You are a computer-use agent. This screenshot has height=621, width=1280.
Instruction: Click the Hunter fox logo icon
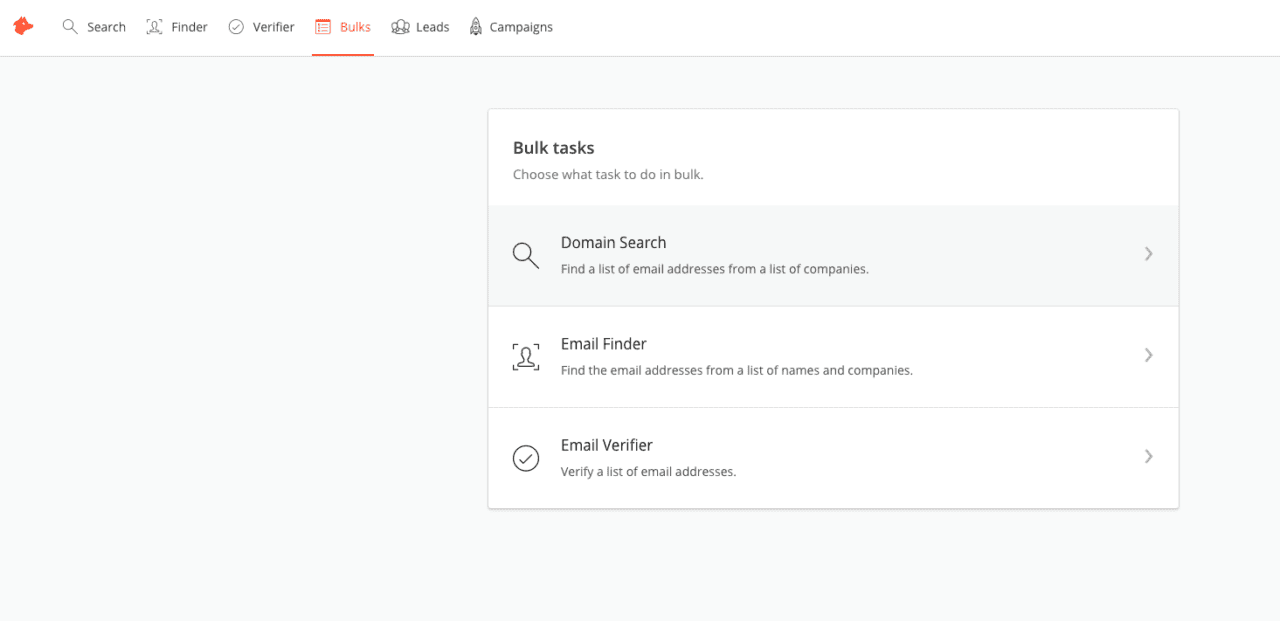point(23,26)
